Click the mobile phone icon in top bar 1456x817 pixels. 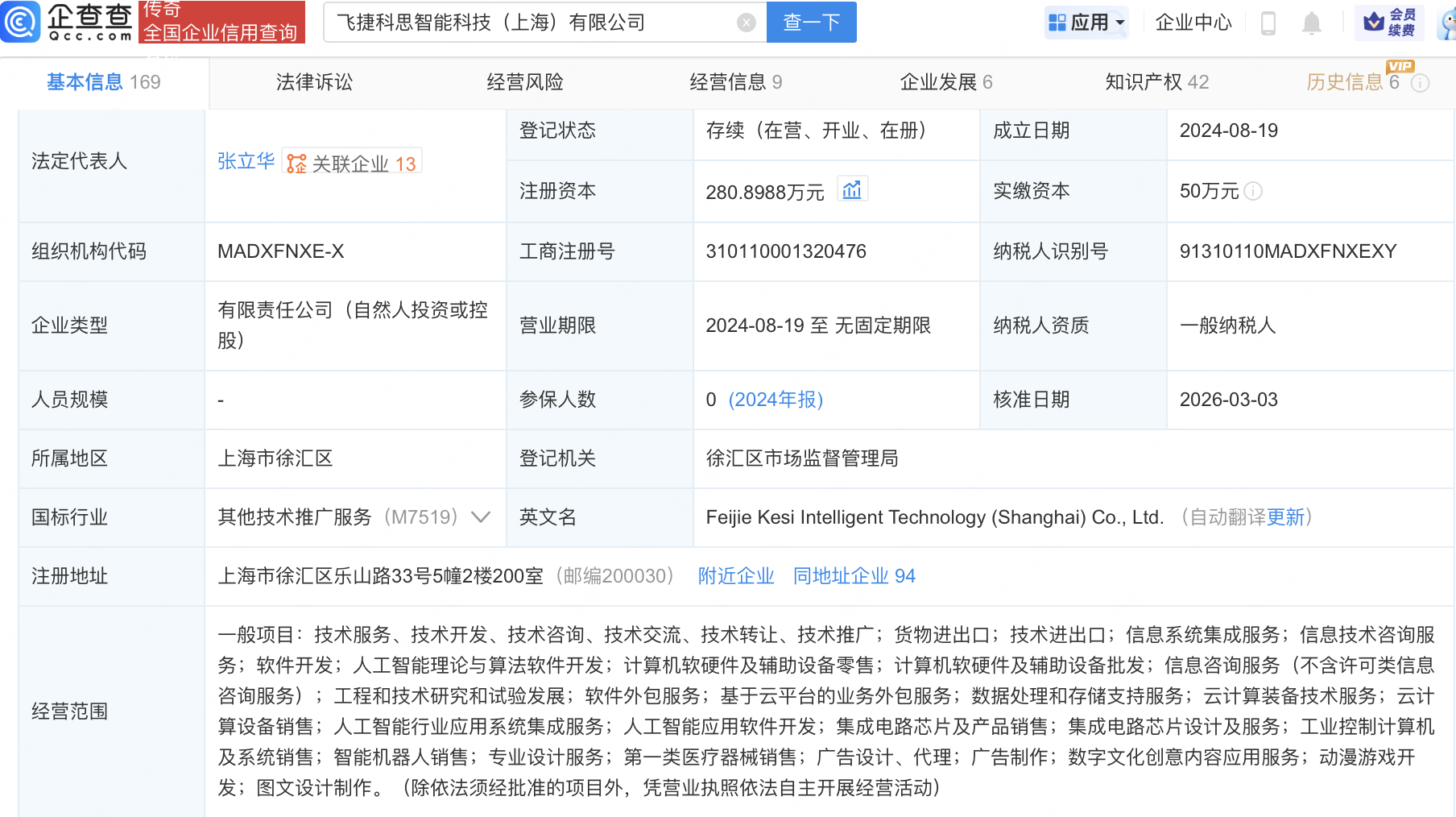coord(1269,23)
